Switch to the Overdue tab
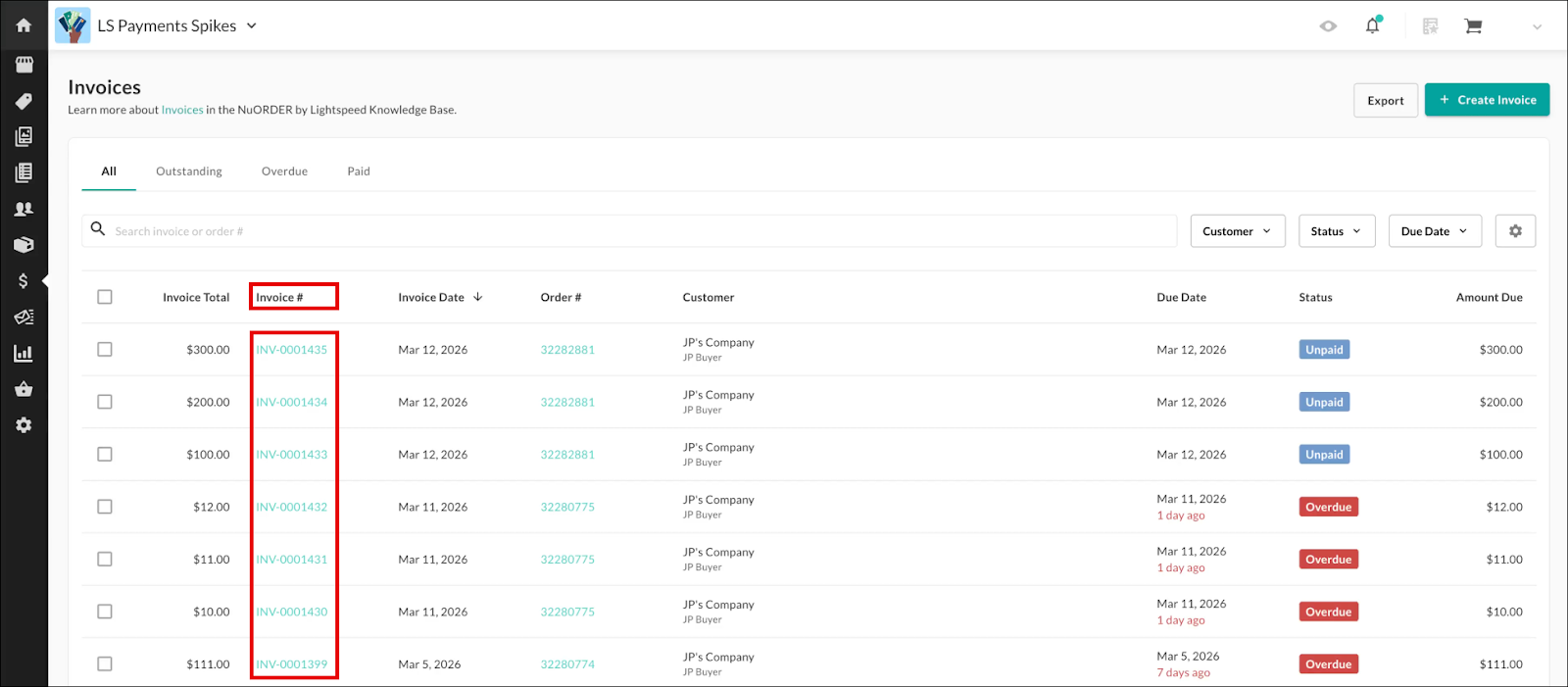 pyautogui.click(x=284, y=172)
